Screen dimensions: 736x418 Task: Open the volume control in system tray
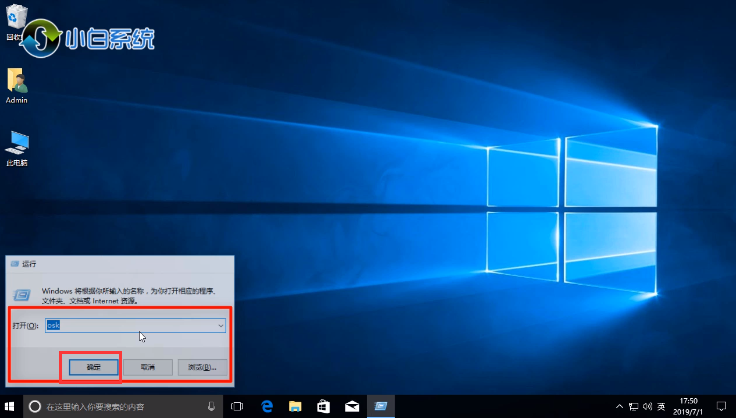pos(648,407)
